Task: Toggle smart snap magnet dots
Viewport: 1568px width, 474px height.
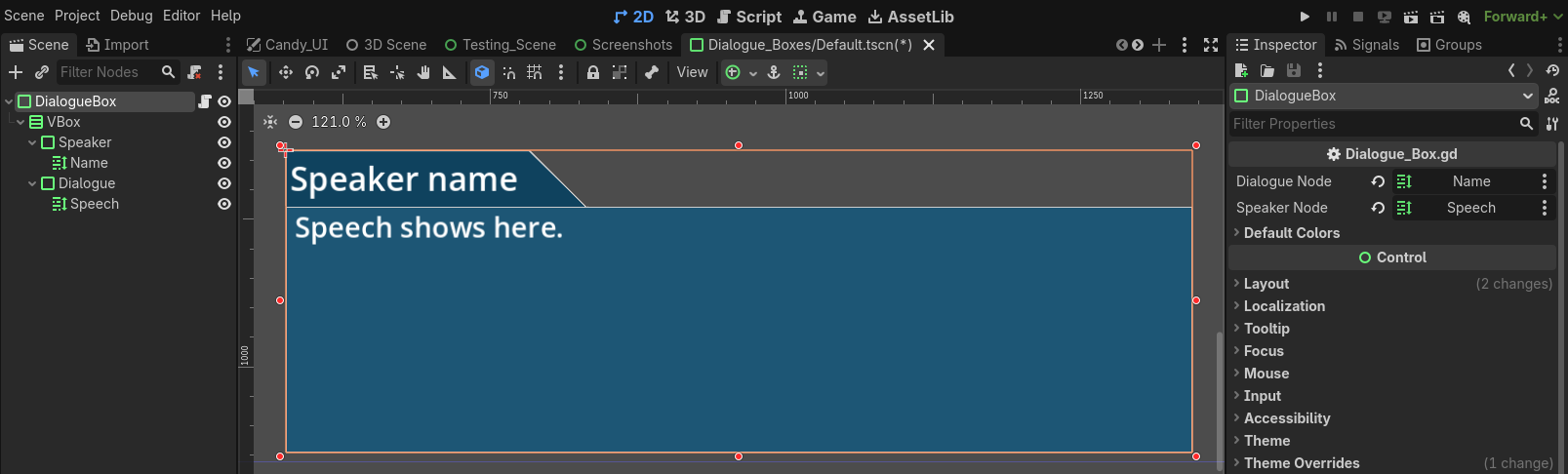Action: (x=509, y=72)
